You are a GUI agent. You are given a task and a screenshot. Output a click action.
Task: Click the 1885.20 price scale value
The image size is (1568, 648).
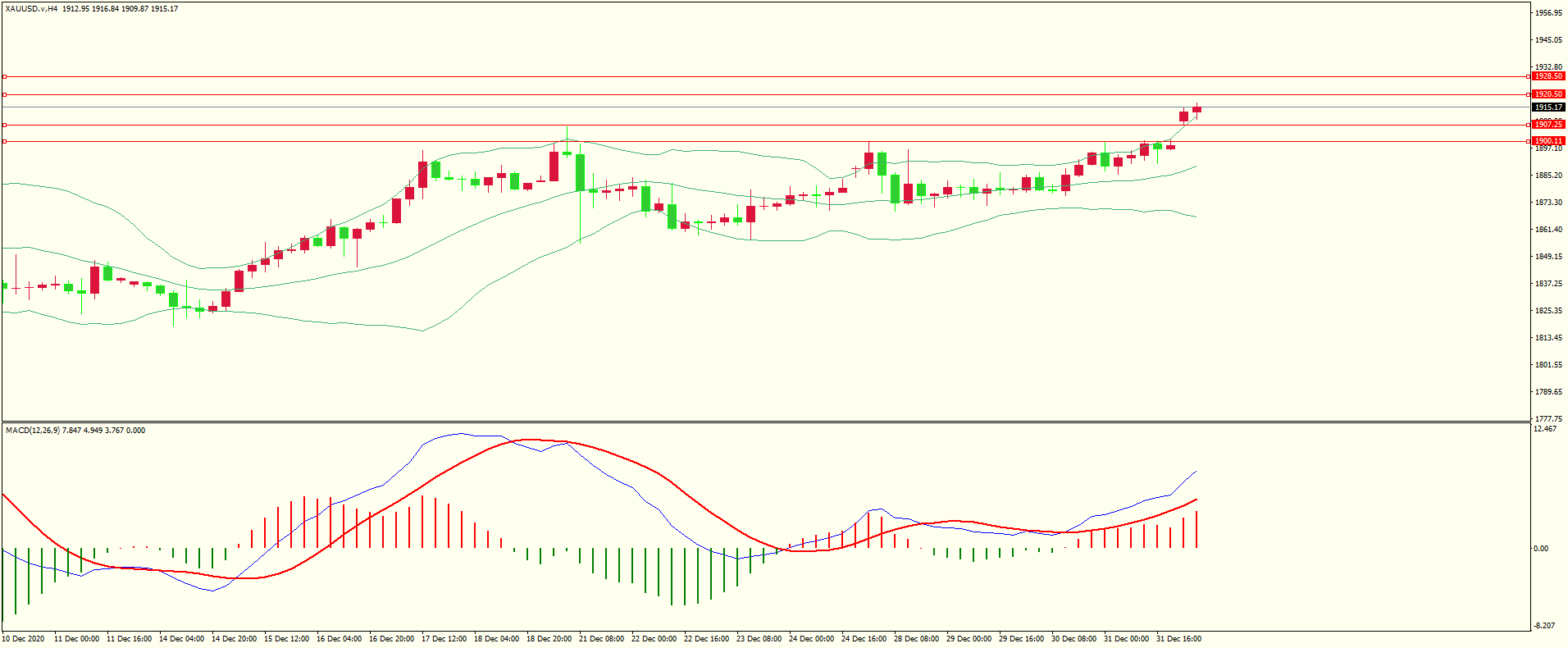(1548, 176)
